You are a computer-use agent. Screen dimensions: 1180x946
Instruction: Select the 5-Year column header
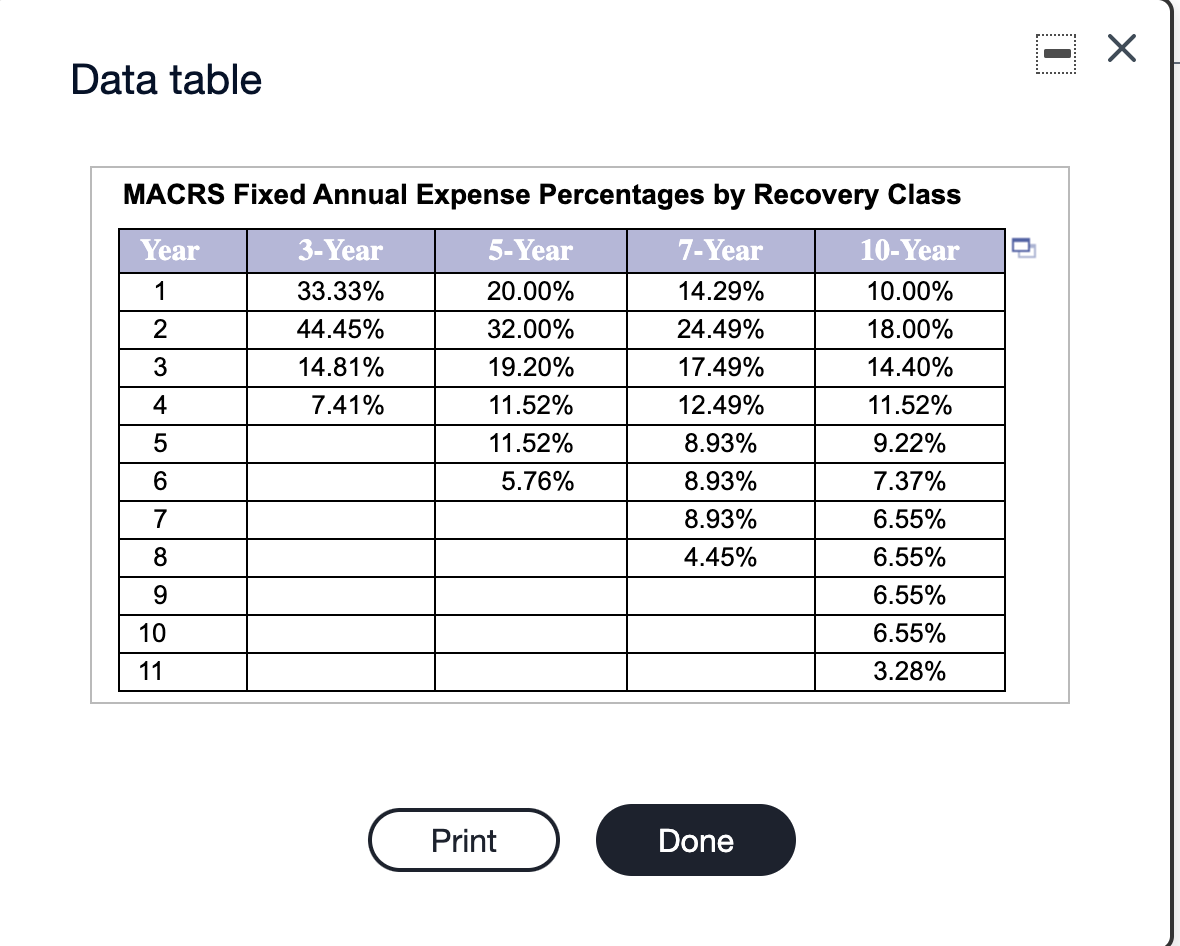click(530, 251)
